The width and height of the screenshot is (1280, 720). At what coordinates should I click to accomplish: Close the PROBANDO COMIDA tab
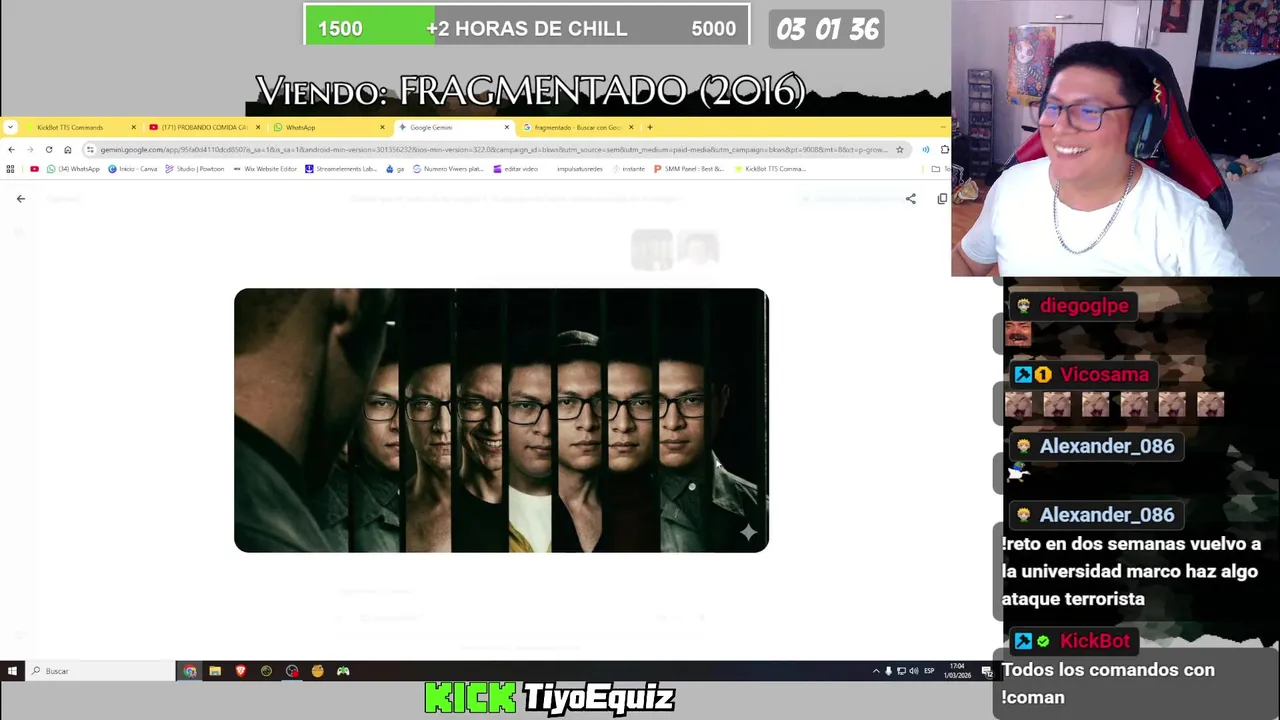click(x=258, y=127)
